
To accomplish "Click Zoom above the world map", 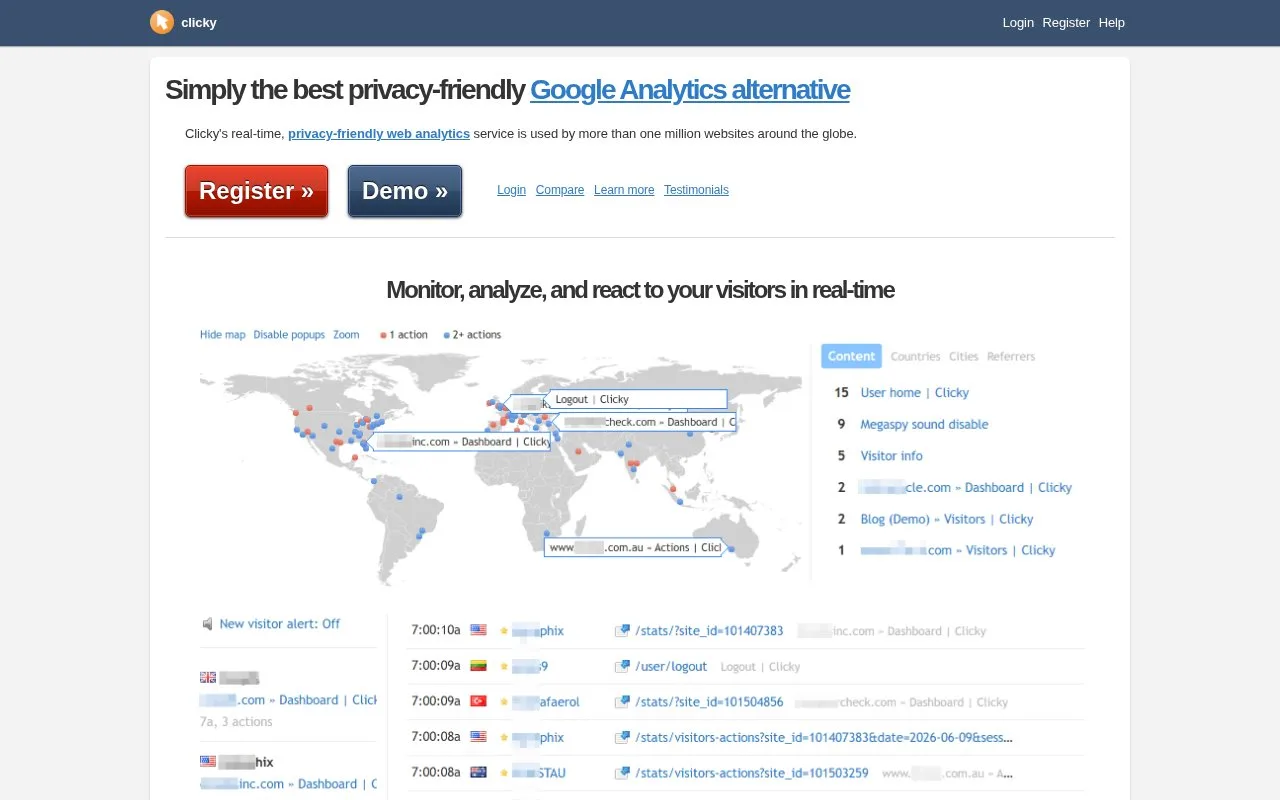I will click(x=346, y=335).
